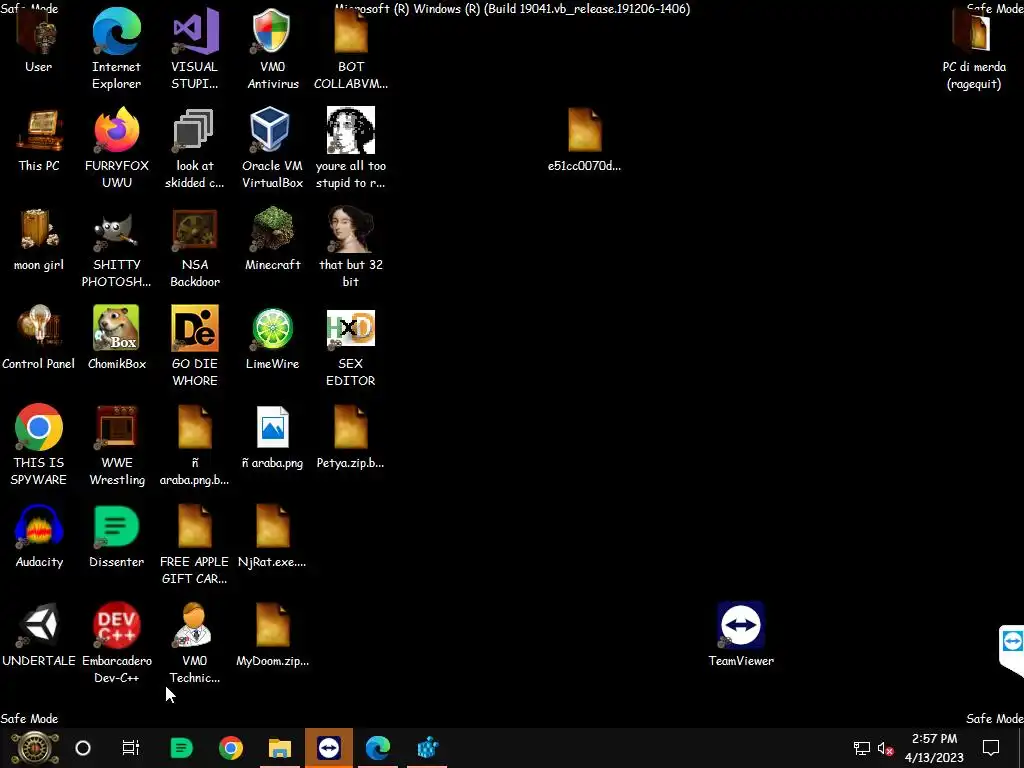Open the moon girl popcorn icon
This screenshot has width=1024, height=768.
pyautogui.click(x=38, y=229)
